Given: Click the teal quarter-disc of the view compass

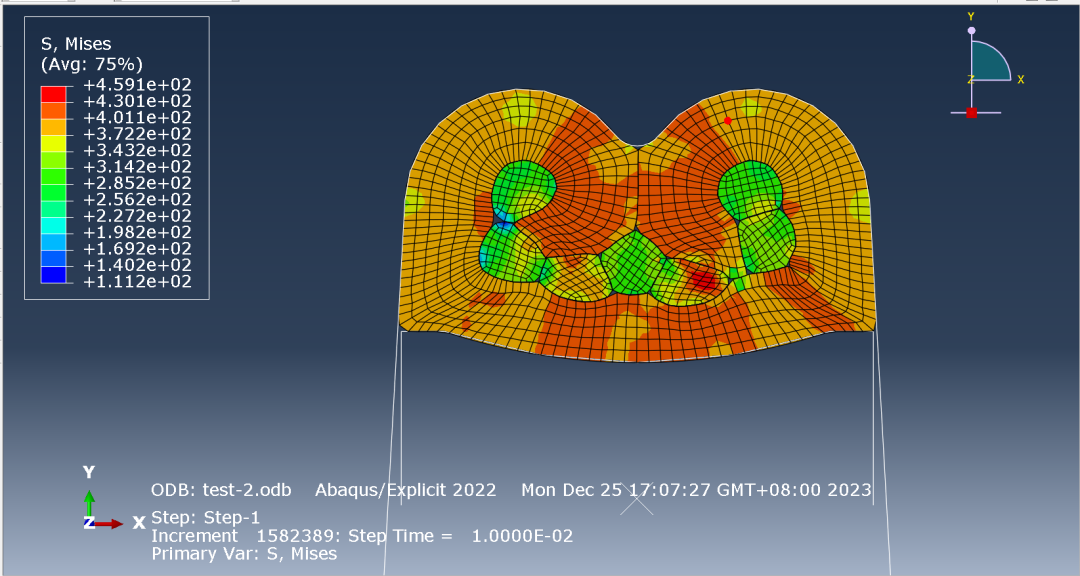Looking at the screenshot, I should pyautogui.click(x=988, y=63).
